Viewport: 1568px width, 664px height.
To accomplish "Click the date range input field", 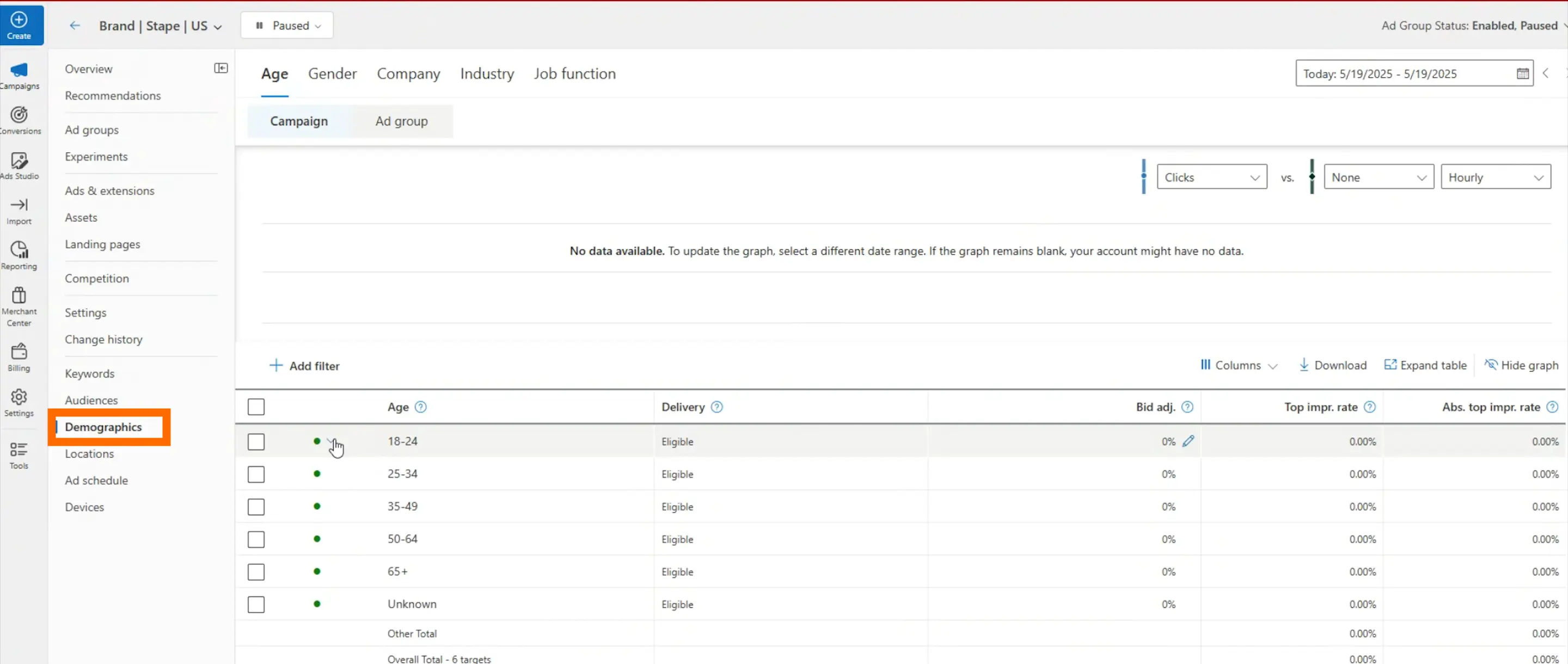I will (x=1414, y=73).
